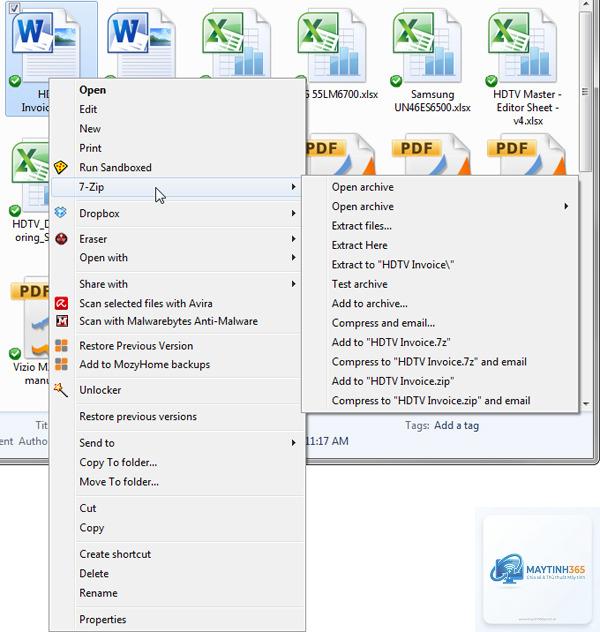Select Compress to "HDTV Invoice.7z" and email
The image size is (600, 632).
[440, 362]
